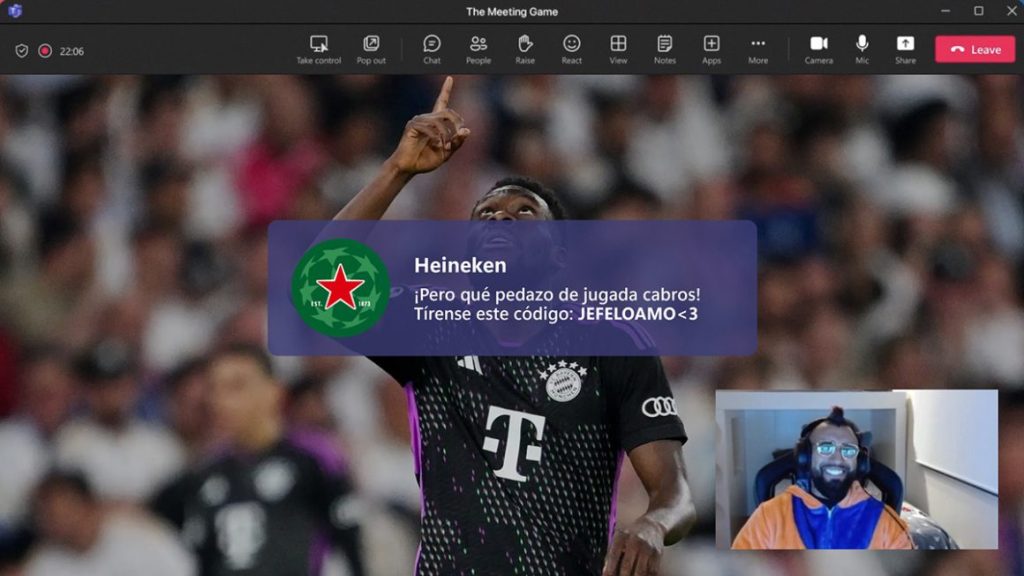Open the Share content tray
This screenshot has width=1024, height=576.
pos(905,49)
